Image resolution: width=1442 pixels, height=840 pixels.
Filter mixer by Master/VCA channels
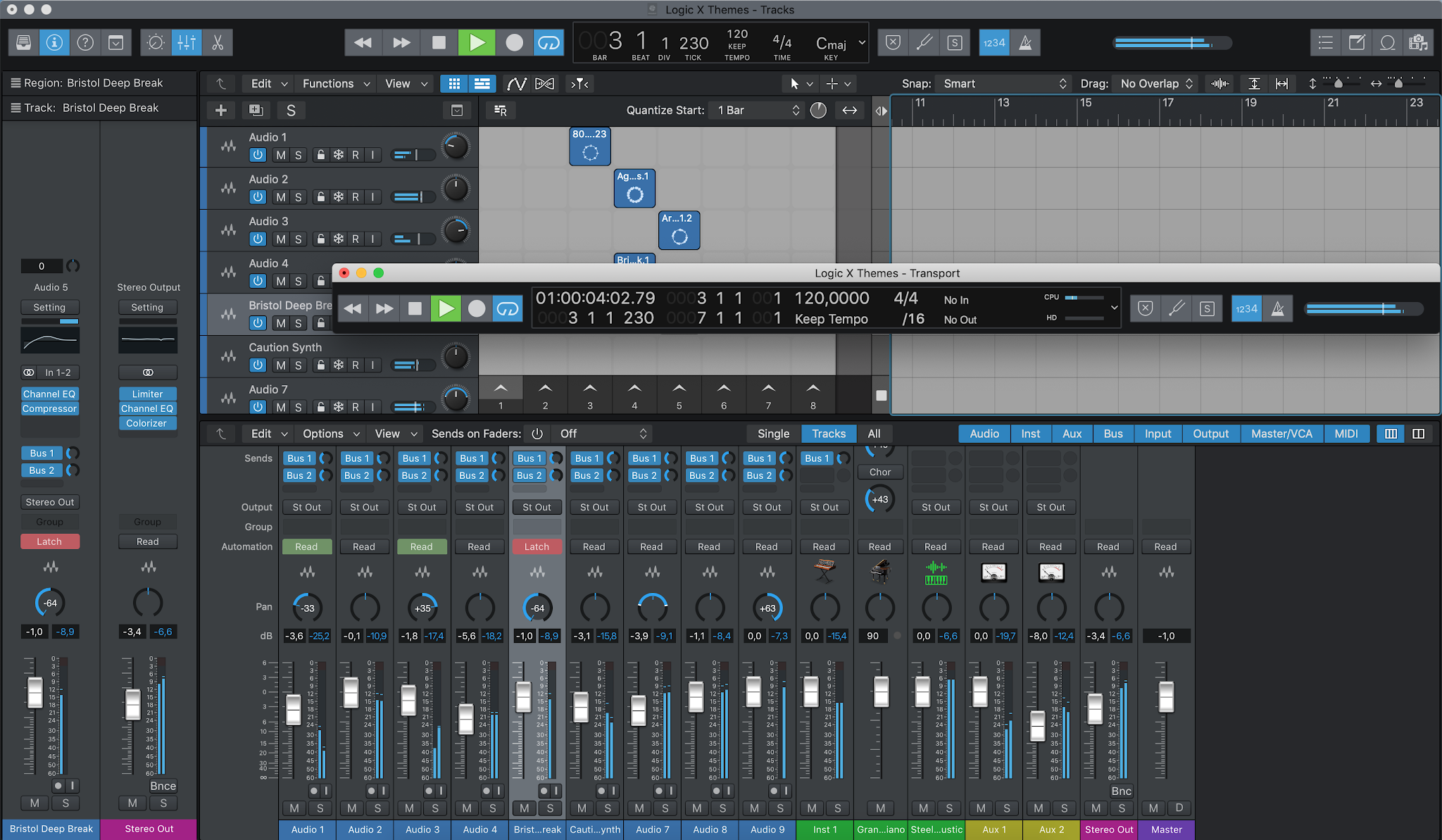1281,434
